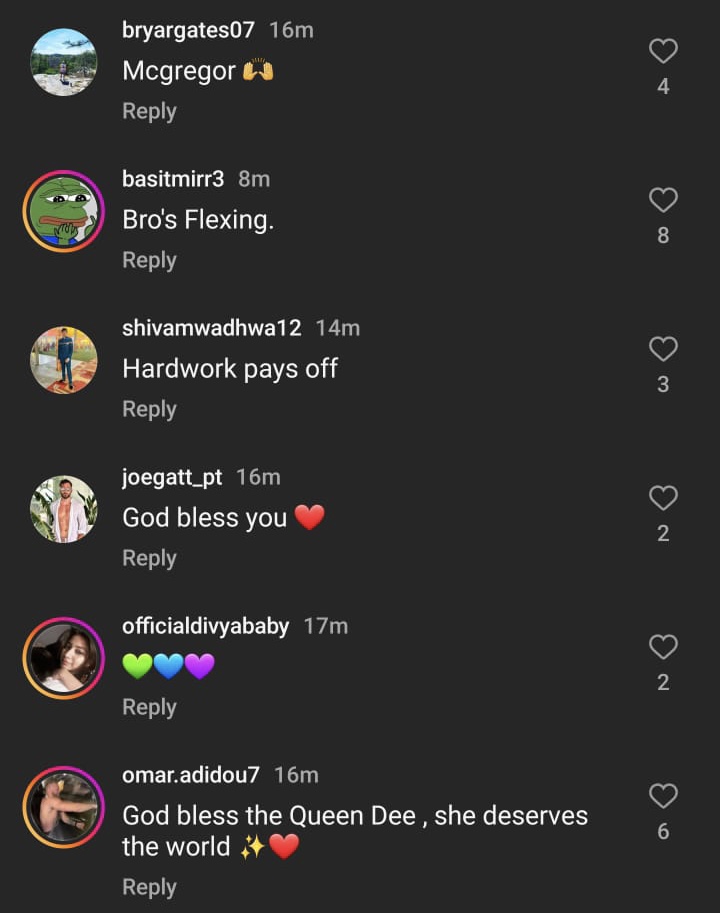Image resolution: width=720 pixels, height=913 pixels.
Task: Reply to bryargates07's comment
Action: 149,111
